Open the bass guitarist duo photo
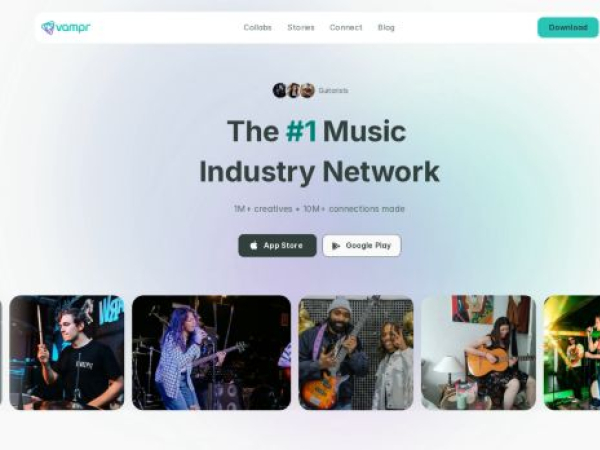The image size is (600, 450). coord(356,352)
